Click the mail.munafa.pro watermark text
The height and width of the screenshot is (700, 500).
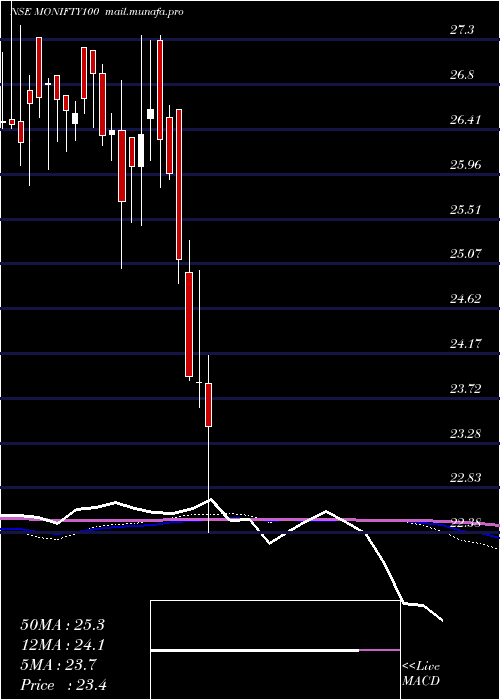tap(144, 12)
